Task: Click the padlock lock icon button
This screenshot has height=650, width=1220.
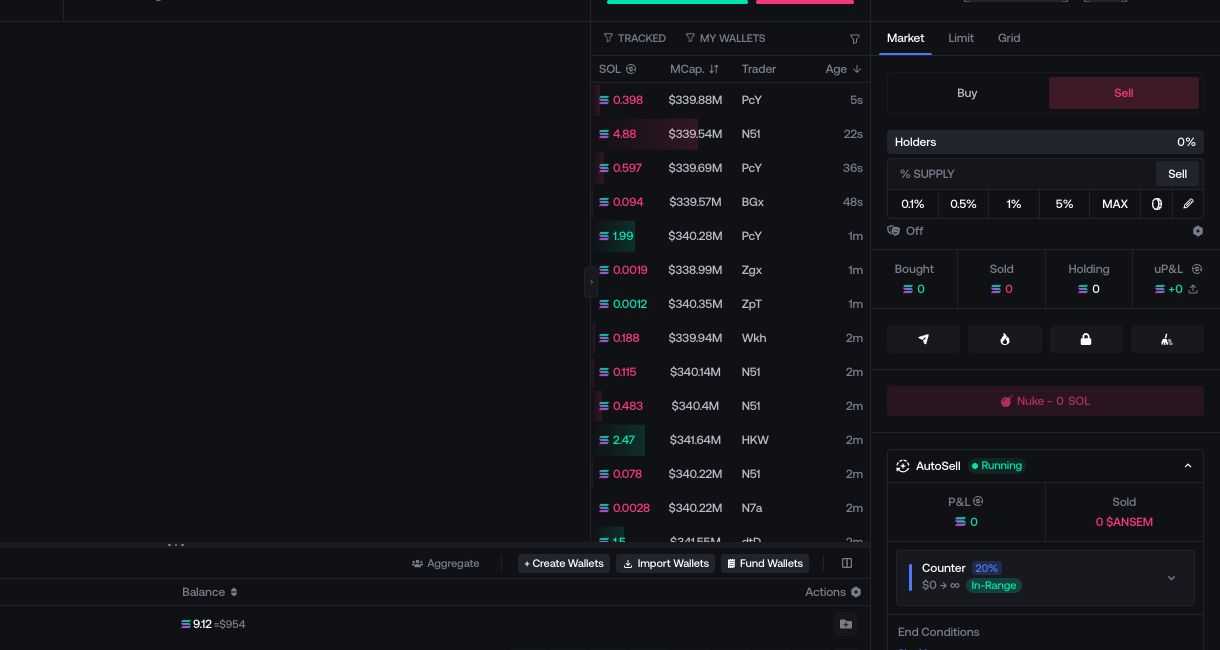Action: pos(1086,339)
